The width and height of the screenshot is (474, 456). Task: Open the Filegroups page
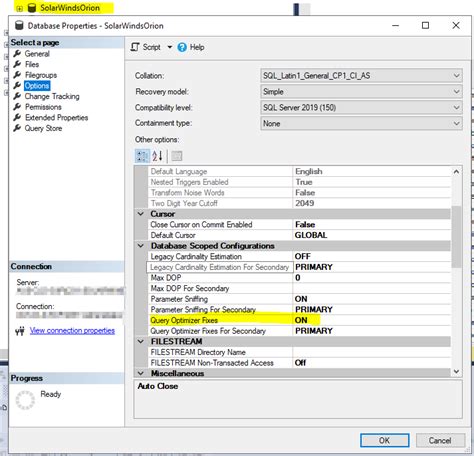click(x=41, y=75)
